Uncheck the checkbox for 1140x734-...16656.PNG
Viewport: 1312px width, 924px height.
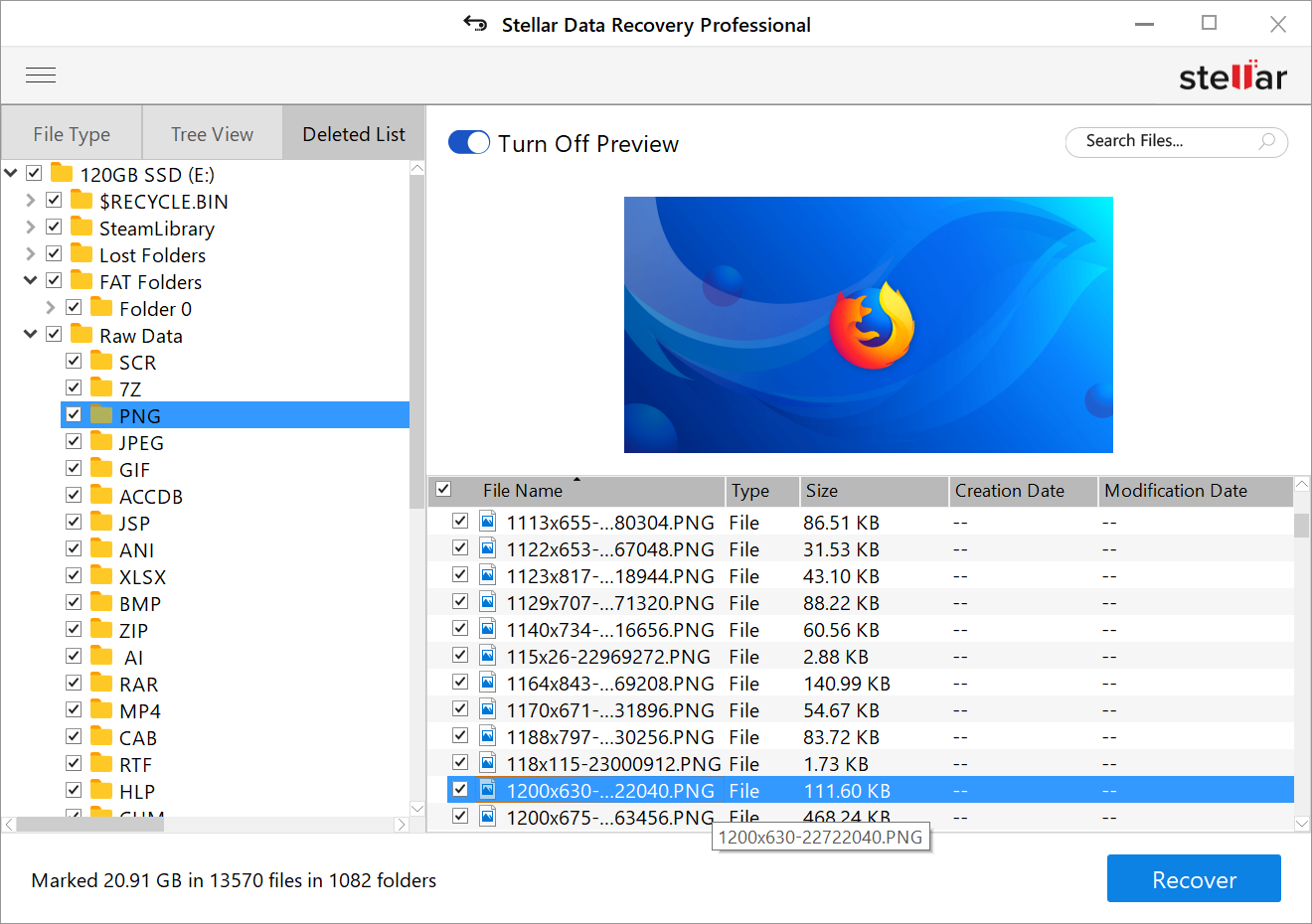click(460, 628)
